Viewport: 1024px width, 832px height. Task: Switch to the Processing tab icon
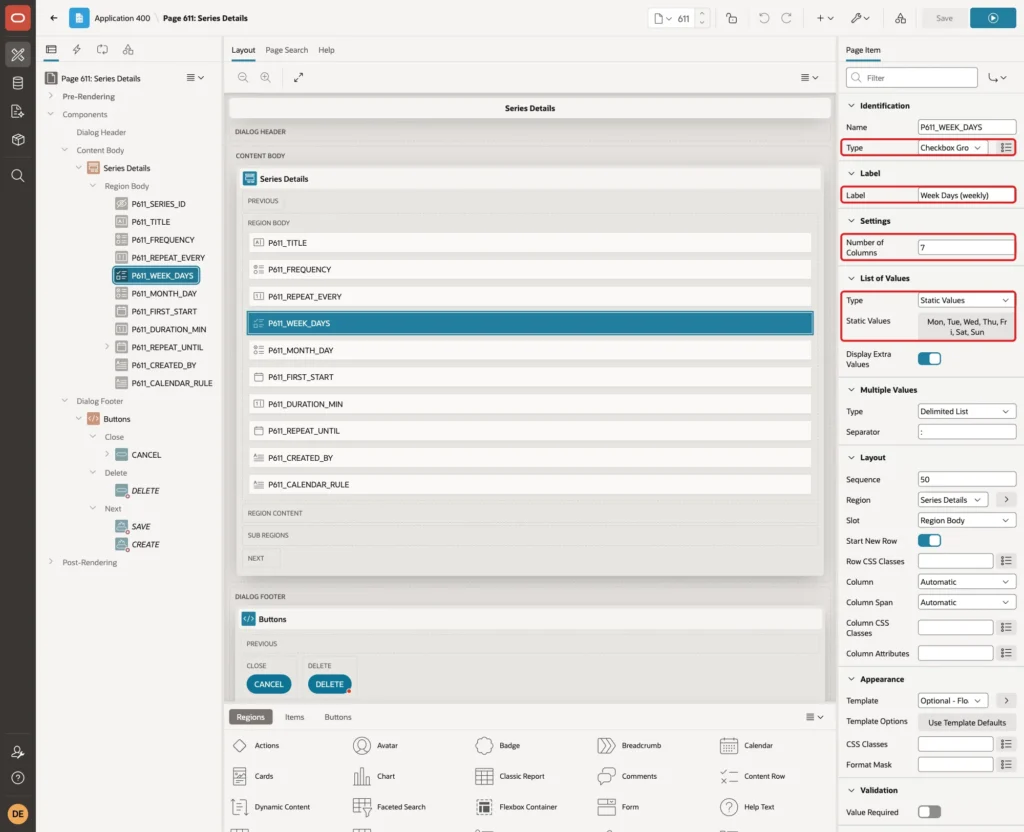tap(102, 50)
